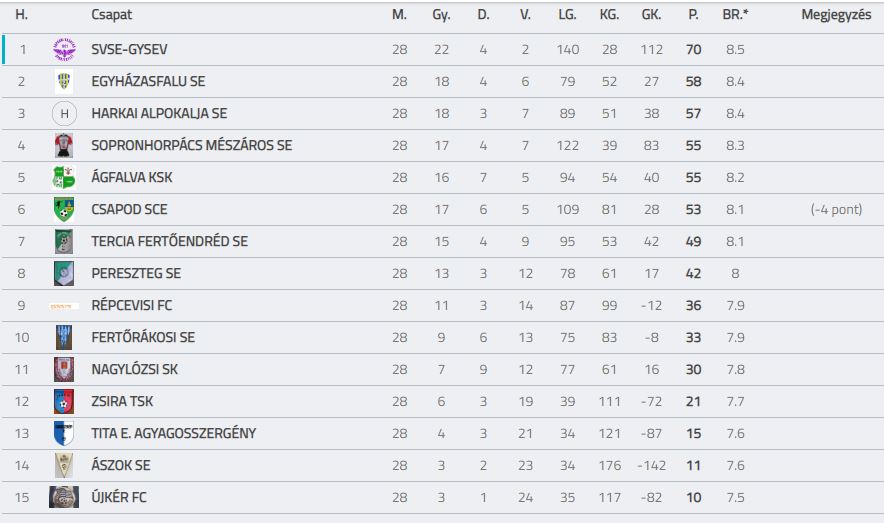Click the Fertőrákosi SE striped crest
The height and width of the screenshot is (523, 884).
(x=64, y=337)
